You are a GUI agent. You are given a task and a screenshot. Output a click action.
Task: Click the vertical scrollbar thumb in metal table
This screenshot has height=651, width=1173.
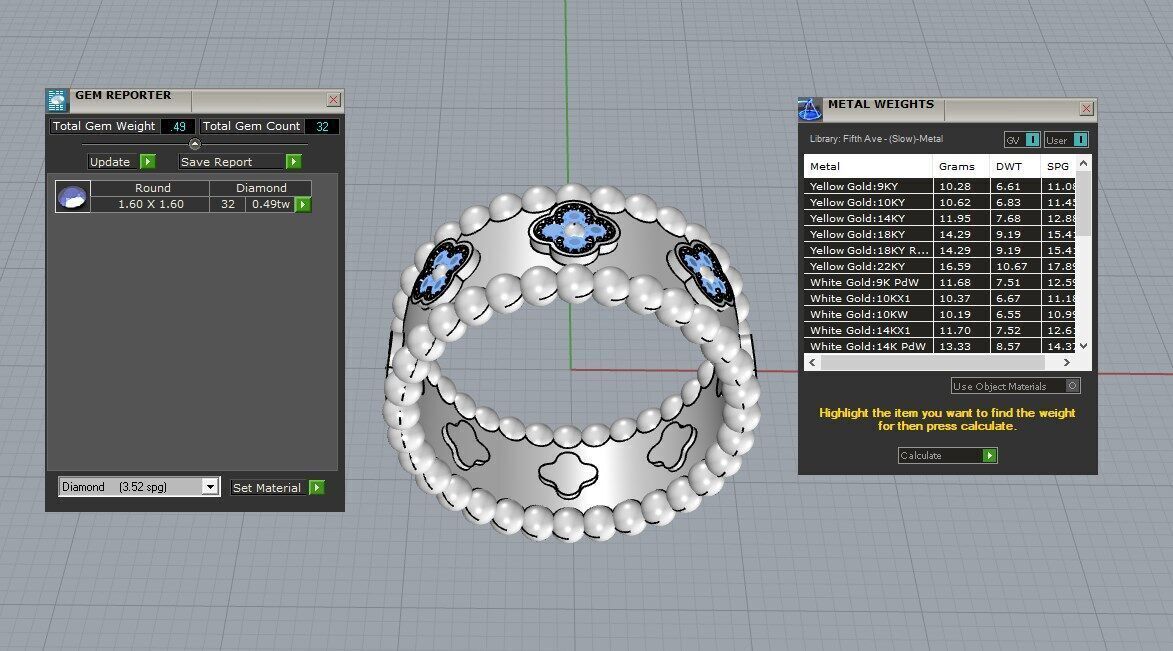pyautogui.click(x=1083, y=204)
